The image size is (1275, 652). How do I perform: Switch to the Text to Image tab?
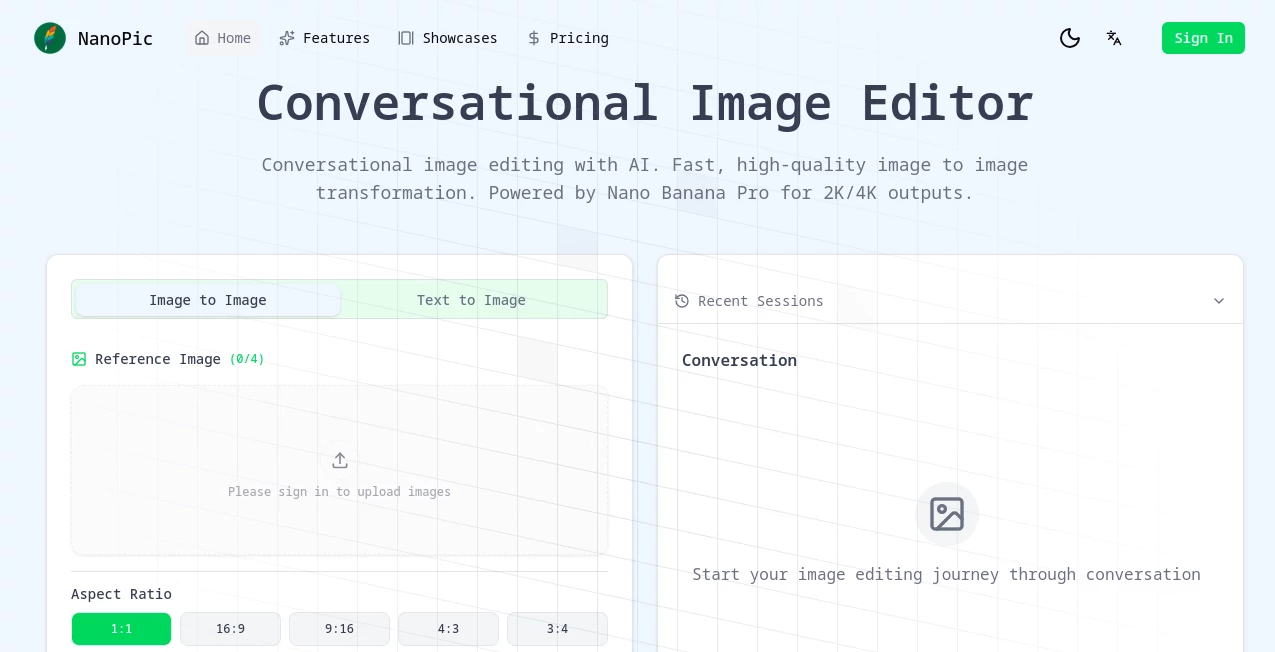471,300
